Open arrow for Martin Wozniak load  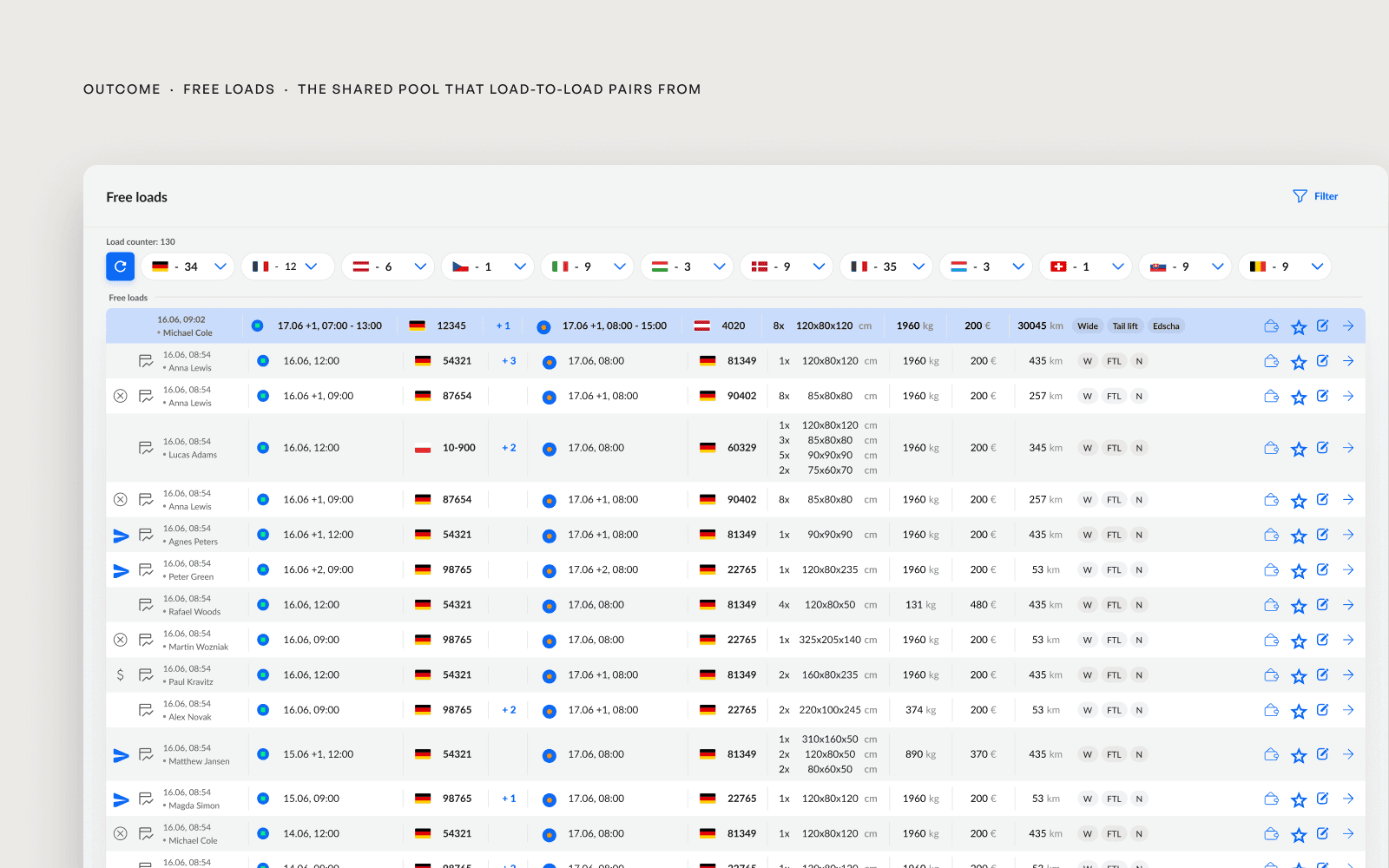pyautogui.click(x=1348, y=640)
